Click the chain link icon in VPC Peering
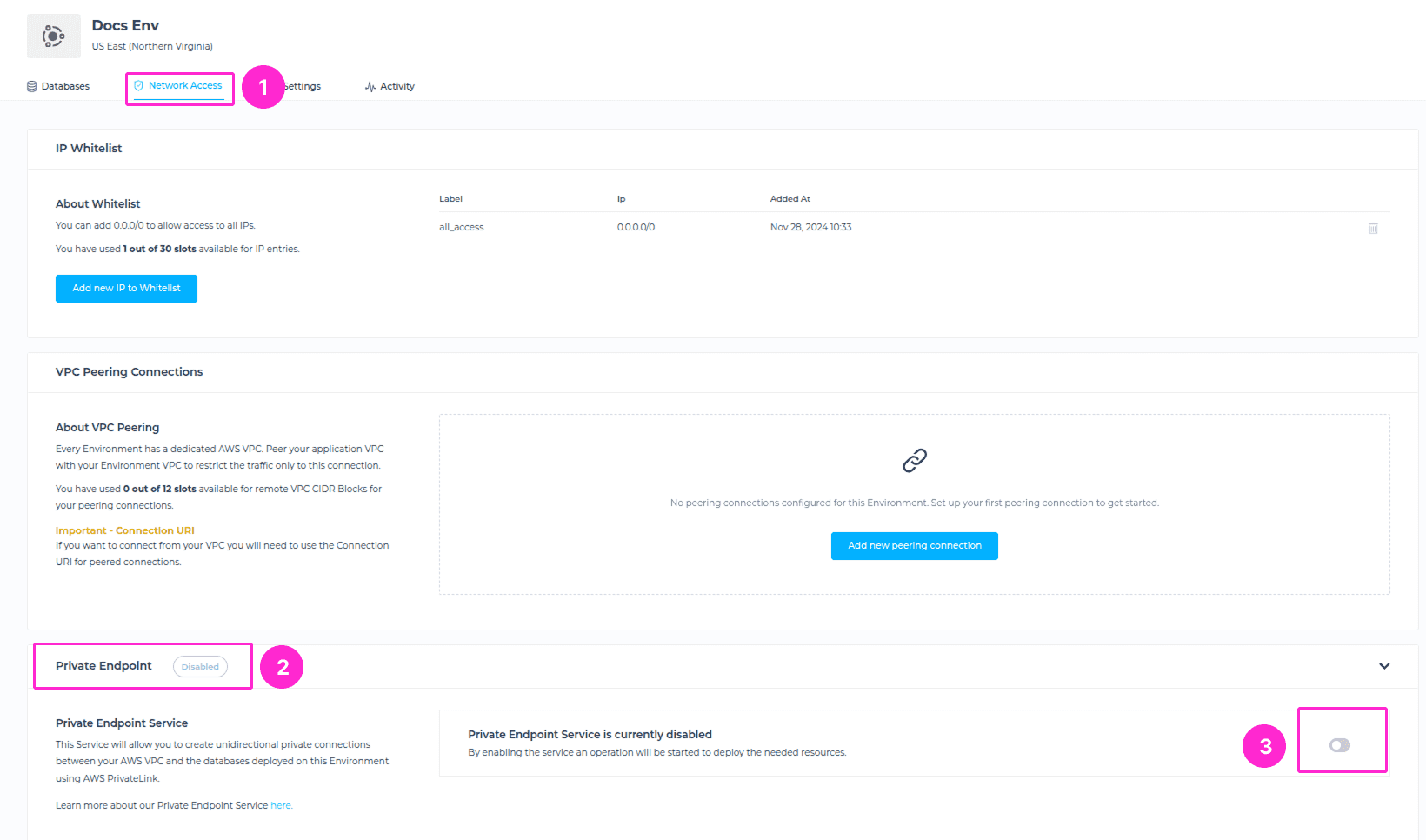Screen dimensions: 1426x840 tap(914, 460)
